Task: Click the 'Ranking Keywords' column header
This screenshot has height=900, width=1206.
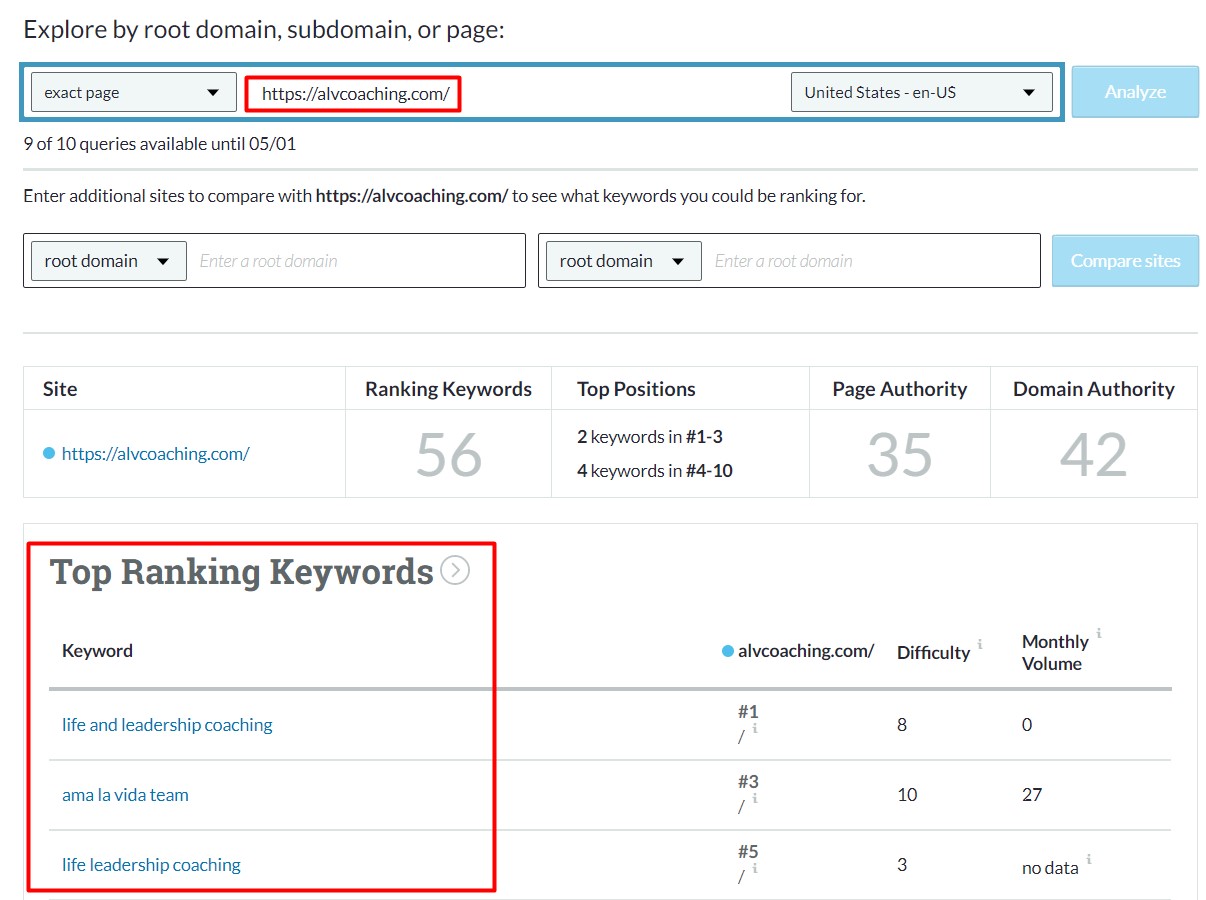Action: click(448, 389)
